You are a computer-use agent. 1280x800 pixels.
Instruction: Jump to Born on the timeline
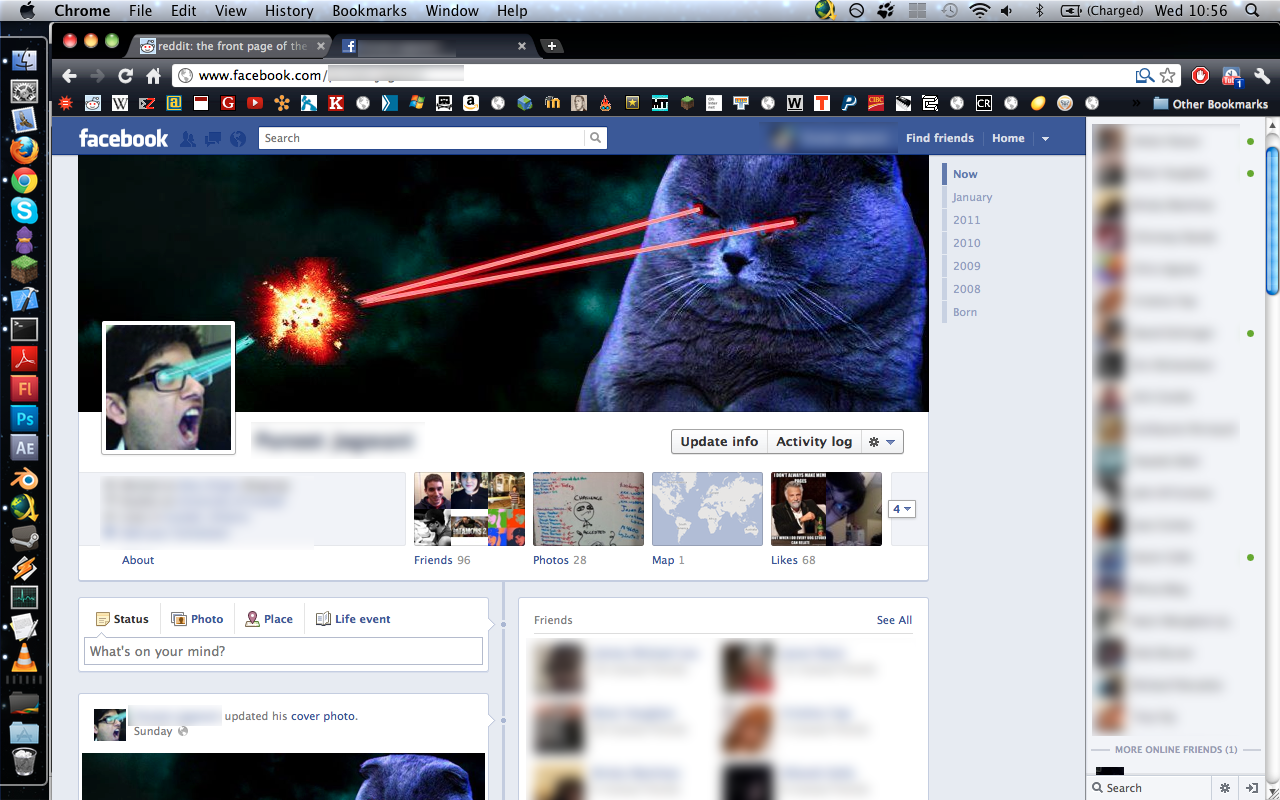(x=964, y=312)
